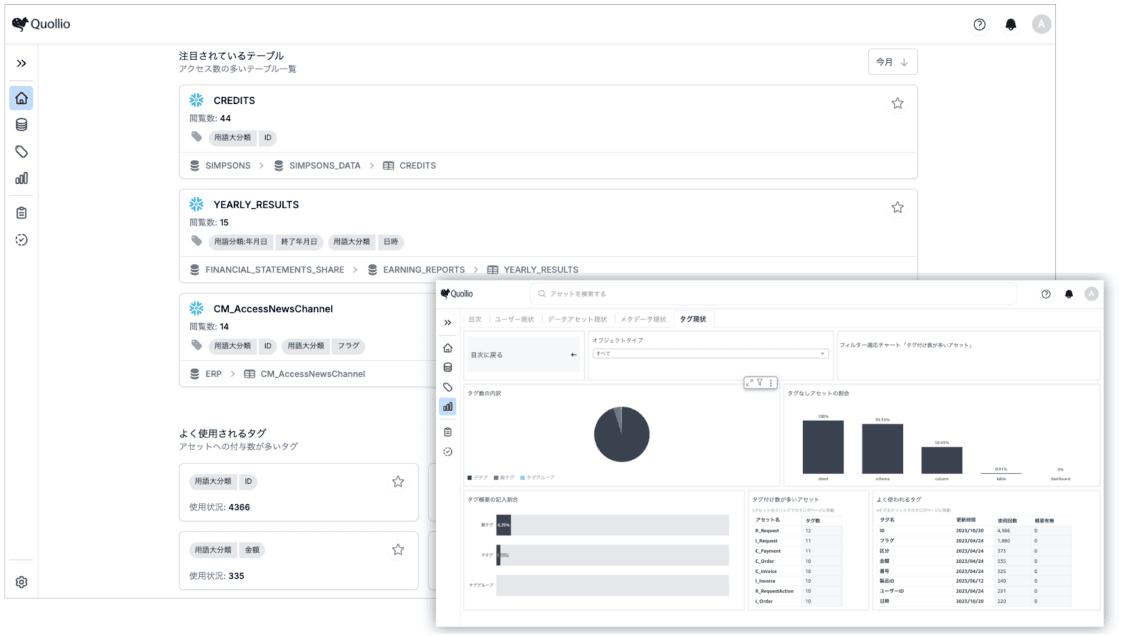This screenshot has width=1124, height=636.
Task: Click notification bell in main top bar
Action: pos(1010,24)
